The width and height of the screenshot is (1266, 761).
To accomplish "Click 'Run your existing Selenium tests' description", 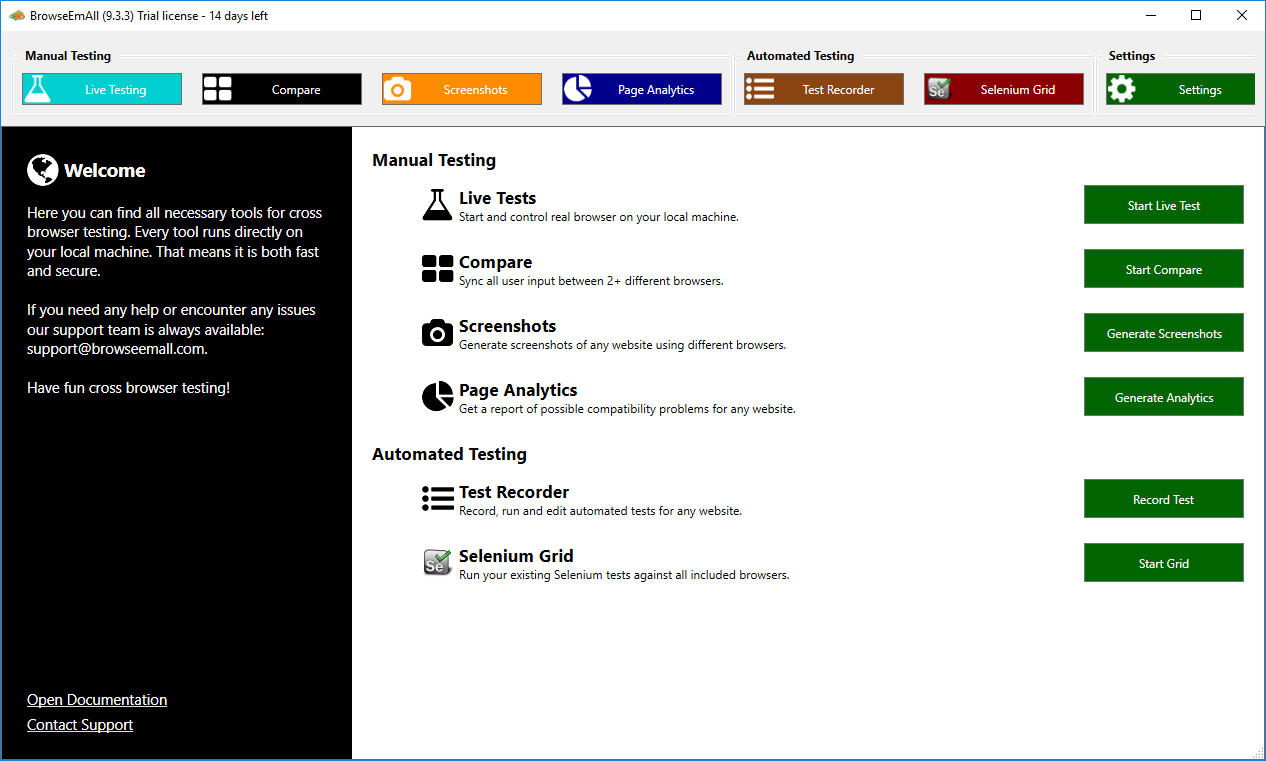I will [624, 575].
